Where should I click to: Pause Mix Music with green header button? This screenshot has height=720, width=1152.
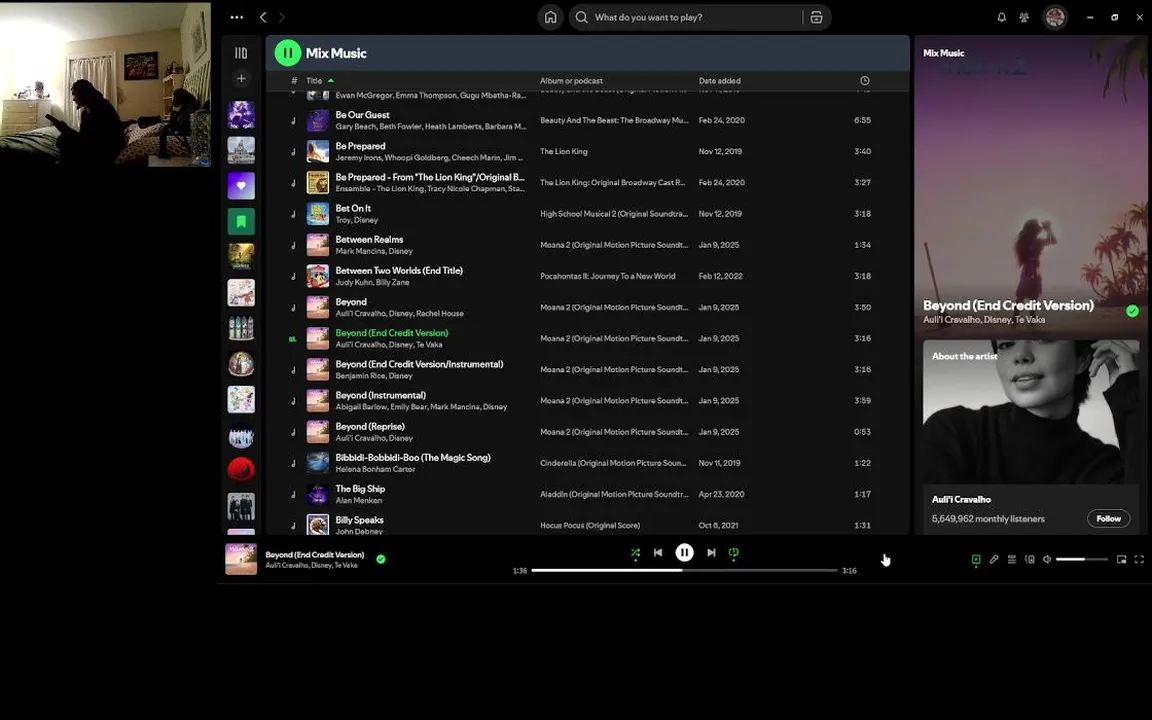288,53
